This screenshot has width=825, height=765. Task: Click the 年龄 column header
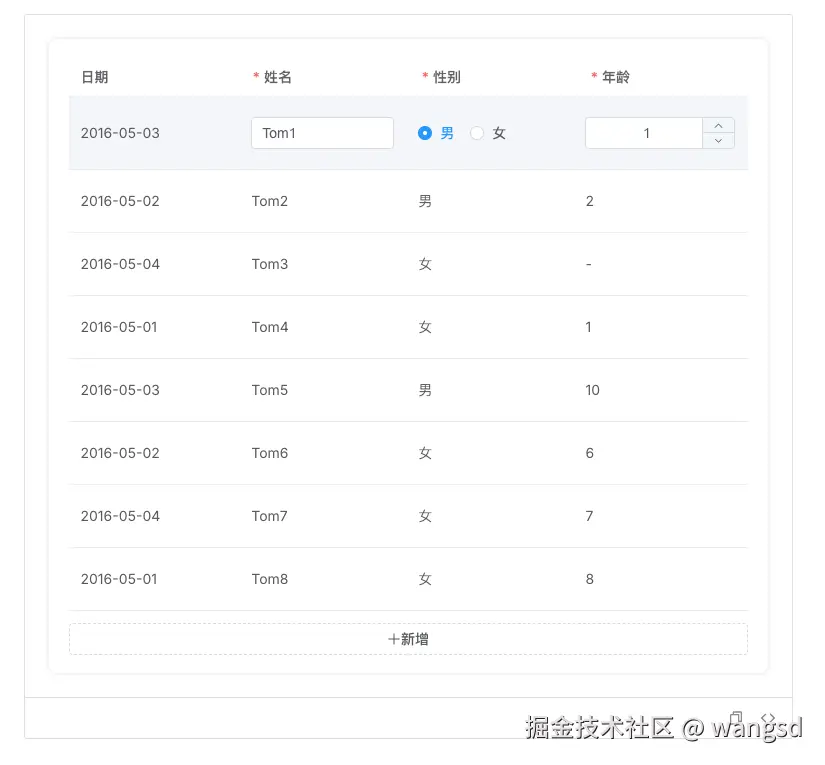coord(616,77)
